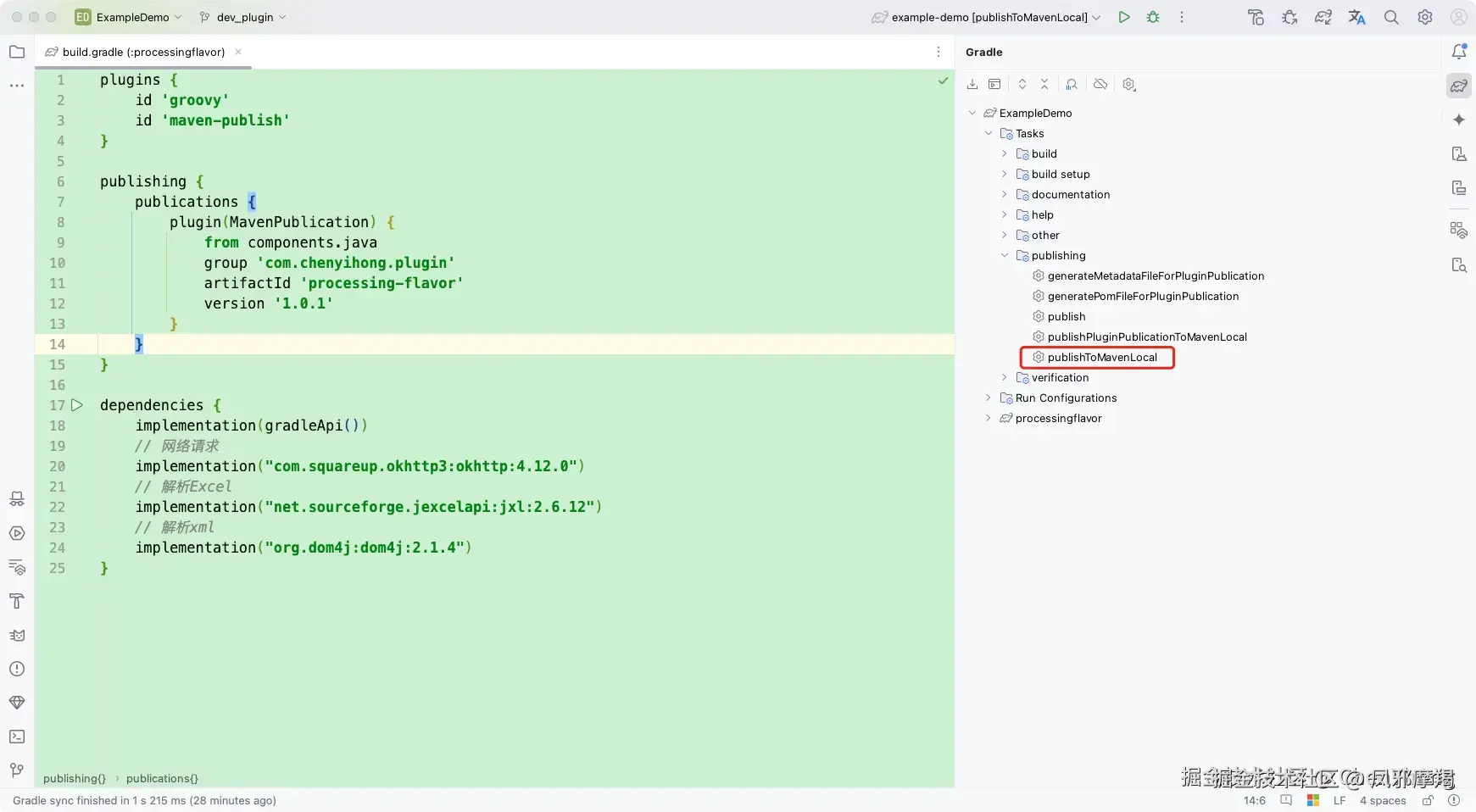Start debugging with the bug icon
Image resolution: width=1476 pixels, height=812 pixels.
(1153, 17)
